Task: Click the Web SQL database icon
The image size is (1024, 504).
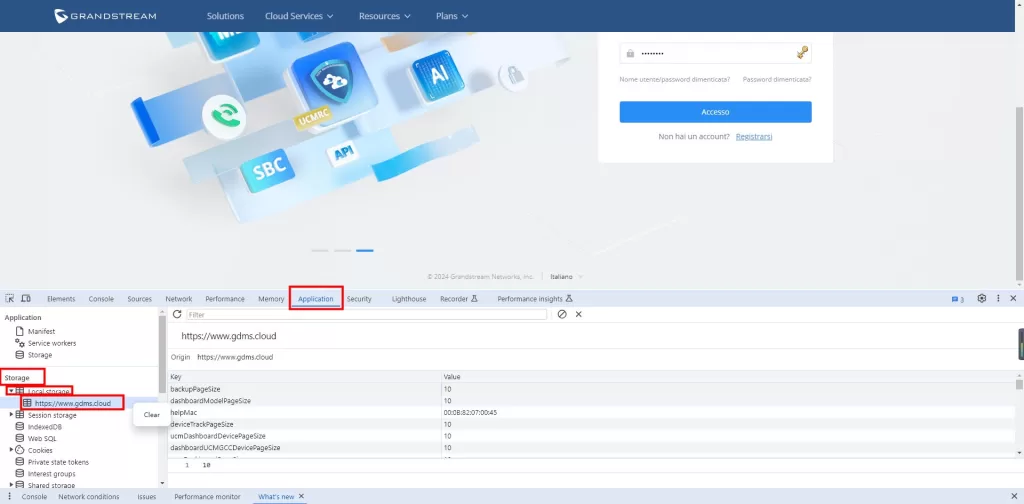Action: click(20, 438)
